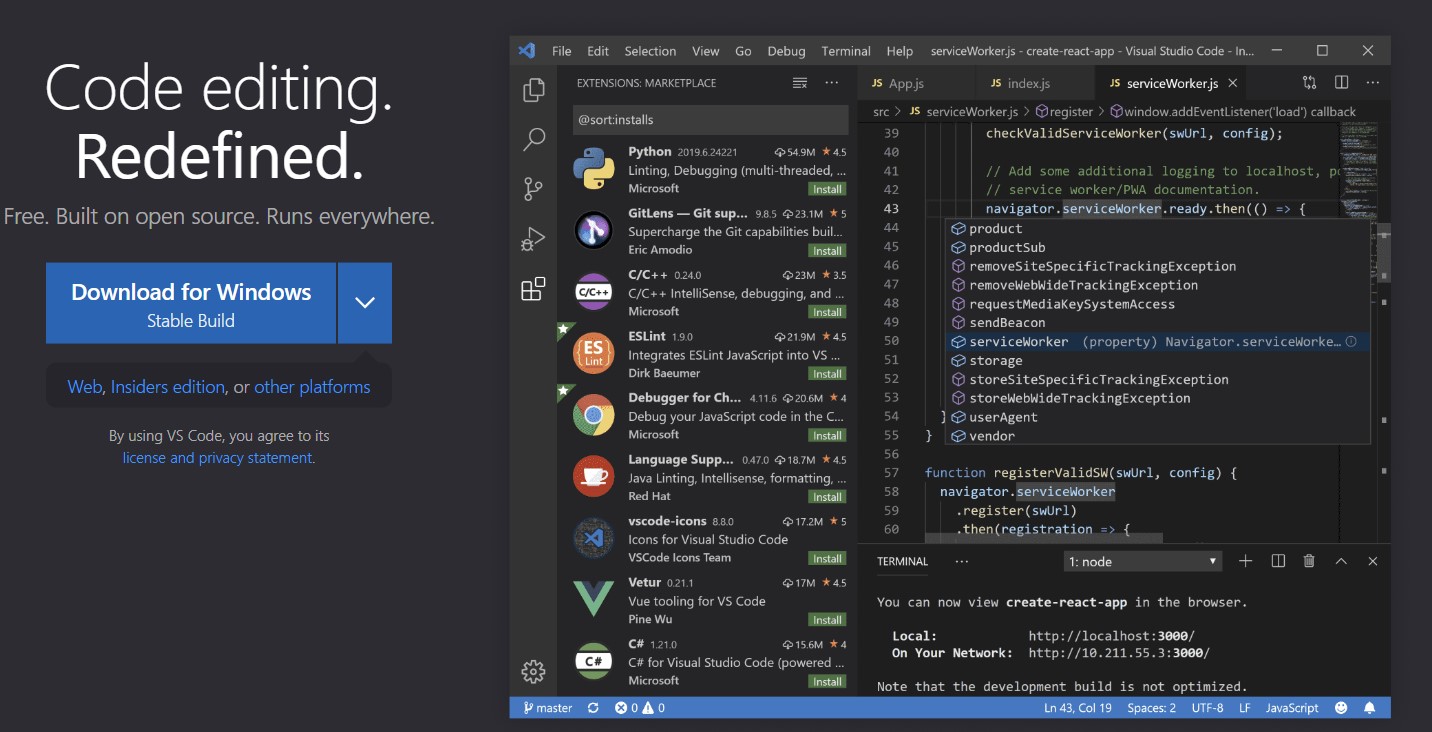Click the filter icon in the Extensions header
Viewport: 1432px width, 732px height.
coord(800,83)
